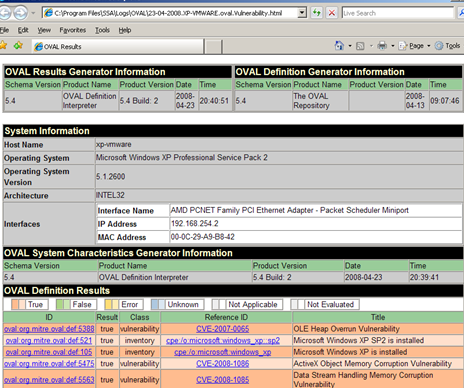Open the File menu
Viewport: 464px width, 388px height.
tap(4, 30)
